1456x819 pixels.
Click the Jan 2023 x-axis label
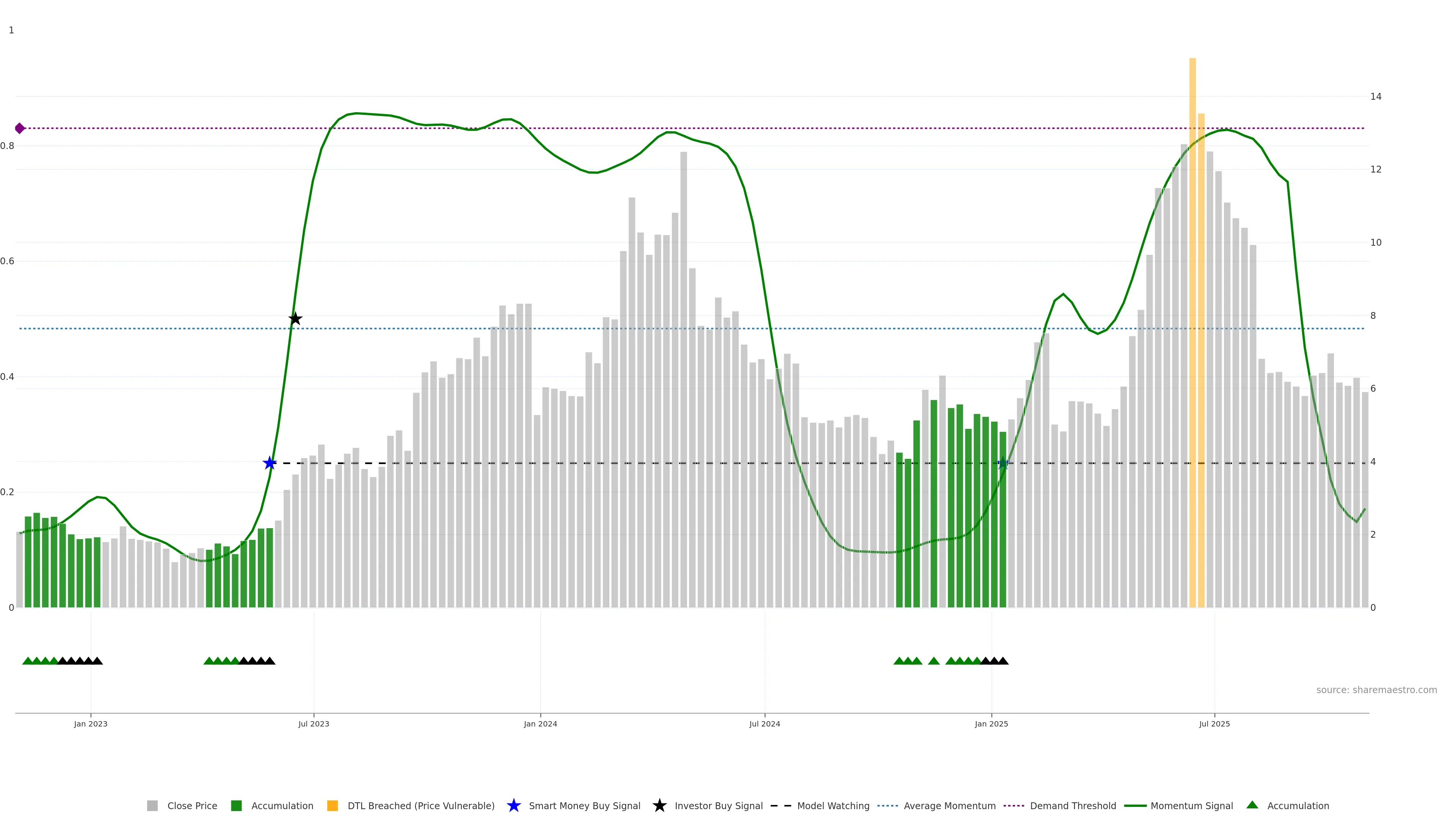[x=91, y=724]
